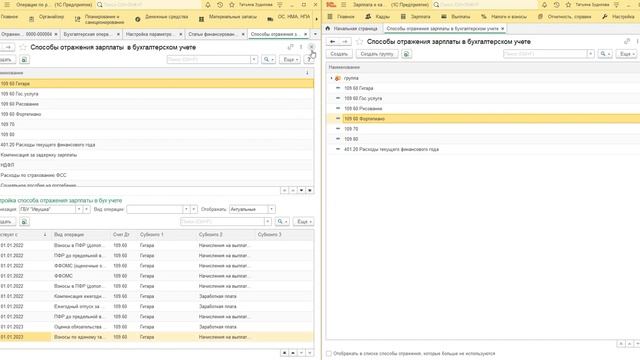Open history icon in left window title bar

pos(220,4)
